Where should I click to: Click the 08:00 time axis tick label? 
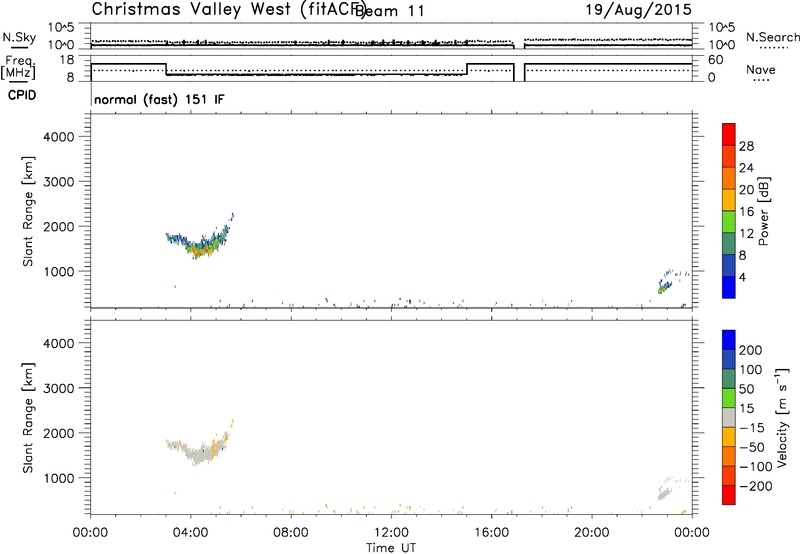291,533
